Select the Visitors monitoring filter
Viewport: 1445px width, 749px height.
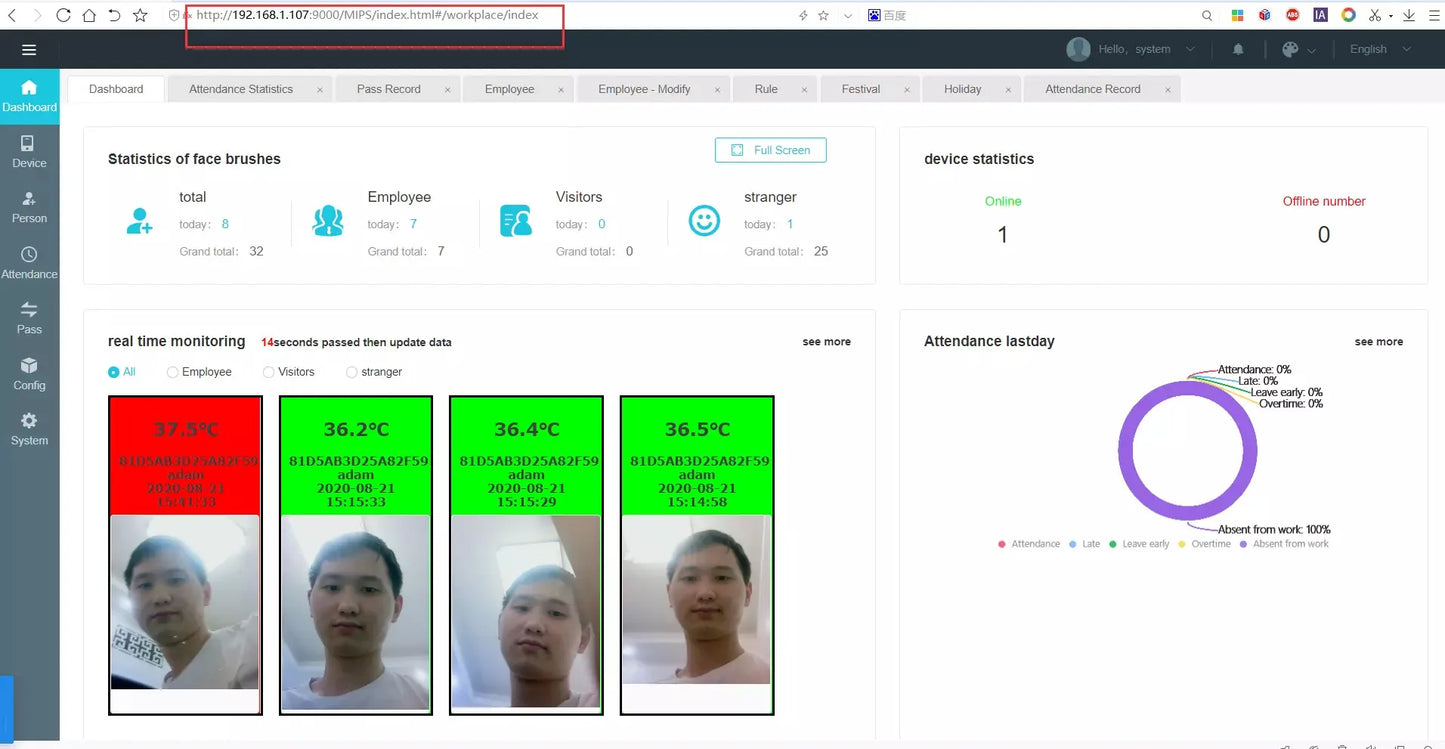(x=268, y=371)
